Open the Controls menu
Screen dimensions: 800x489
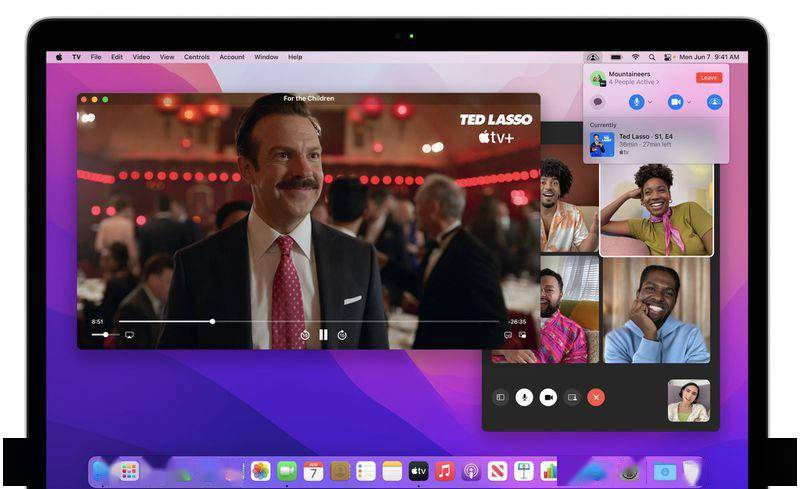197,57
